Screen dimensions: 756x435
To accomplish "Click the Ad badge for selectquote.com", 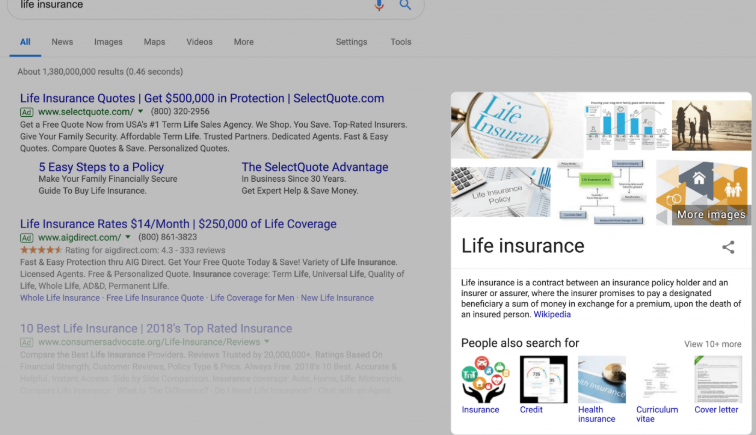I will (x=27, y=112).
